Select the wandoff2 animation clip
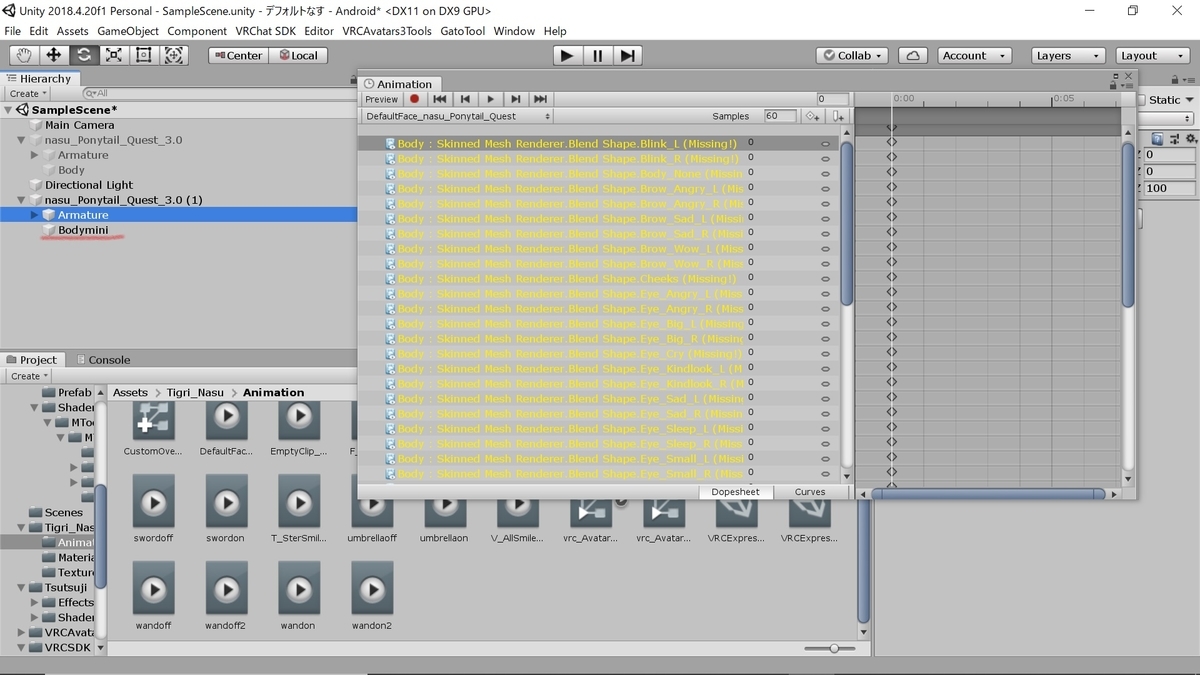Screen dimensions: 1200x675 (226, 594)
